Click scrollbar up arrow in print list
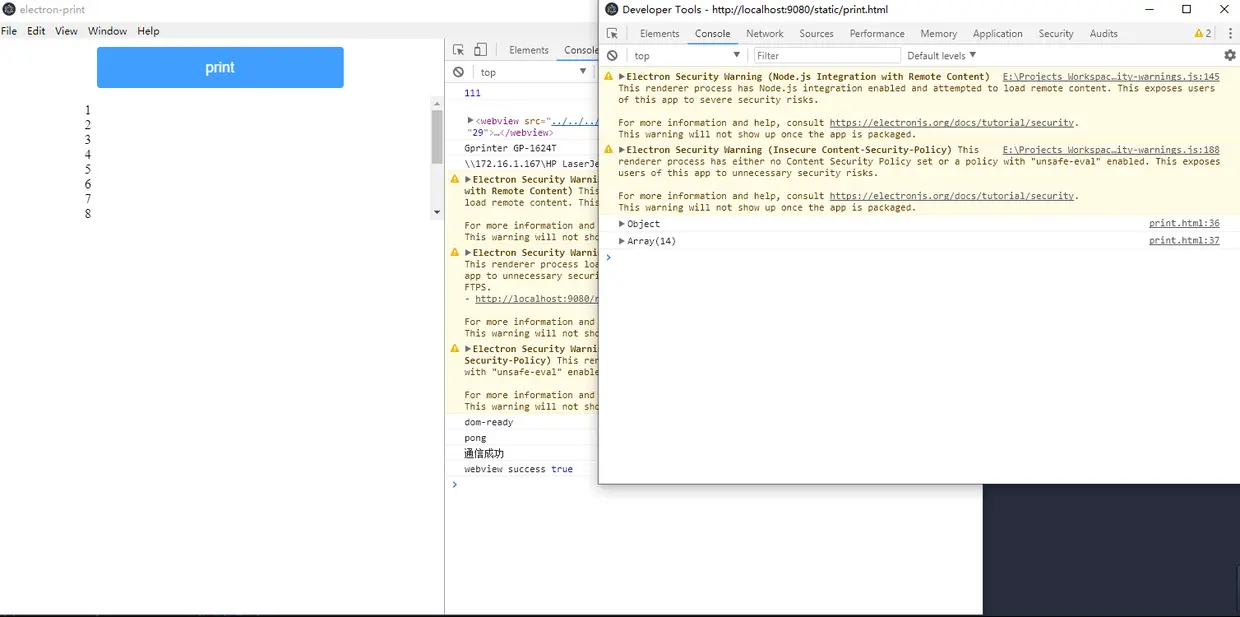The image size is (1240, 617). point(437,104)
